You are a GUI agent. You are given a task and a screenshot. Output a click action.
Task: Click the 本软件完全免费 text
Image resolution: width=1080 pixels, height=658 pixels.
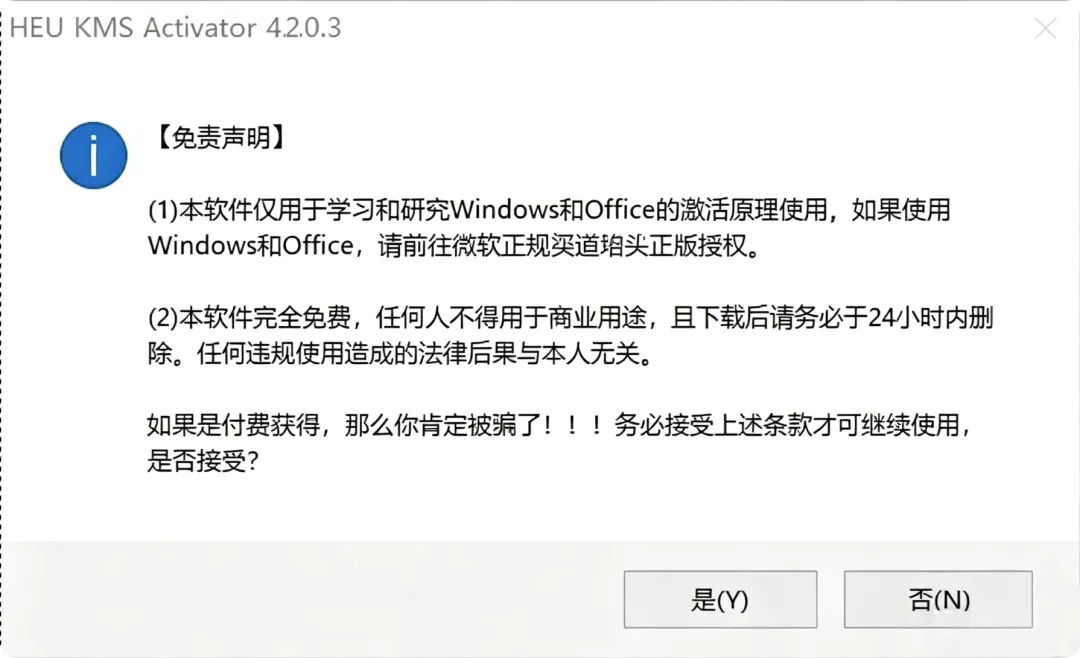pos(265,318)
